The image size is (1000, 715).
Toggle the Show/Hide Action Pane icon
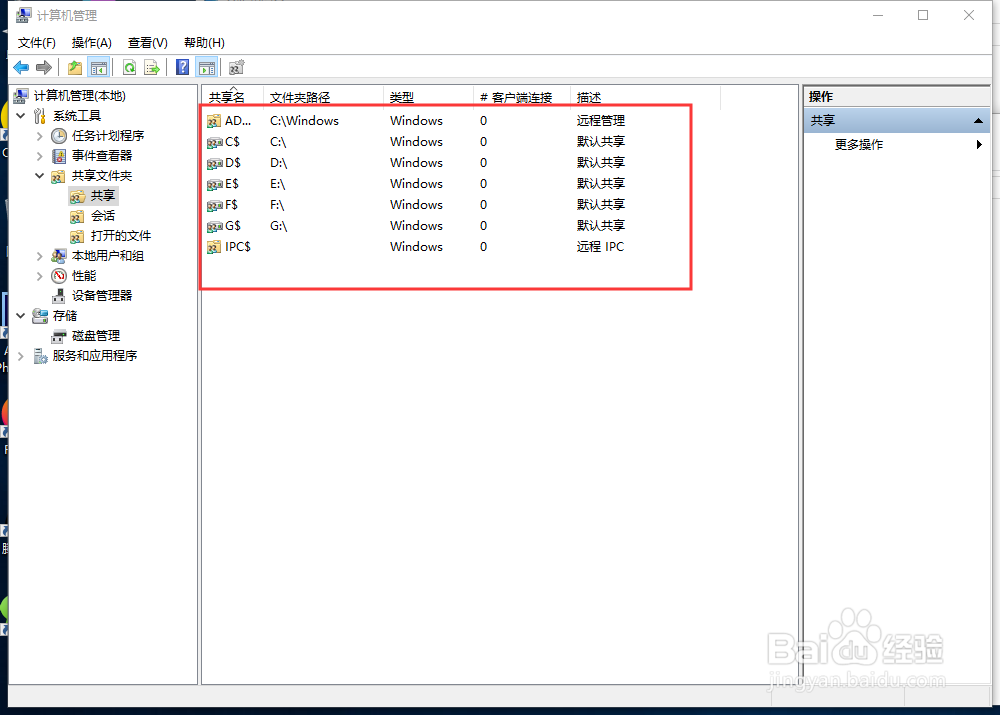[x=207, y=67]
